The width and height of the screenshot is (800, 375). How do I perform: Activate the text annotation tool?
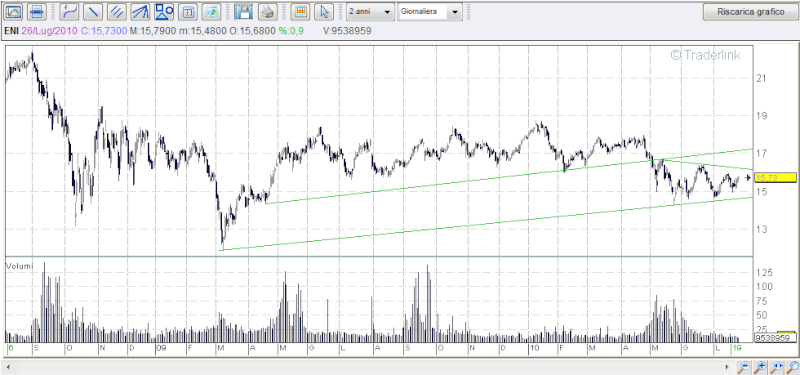189,11
